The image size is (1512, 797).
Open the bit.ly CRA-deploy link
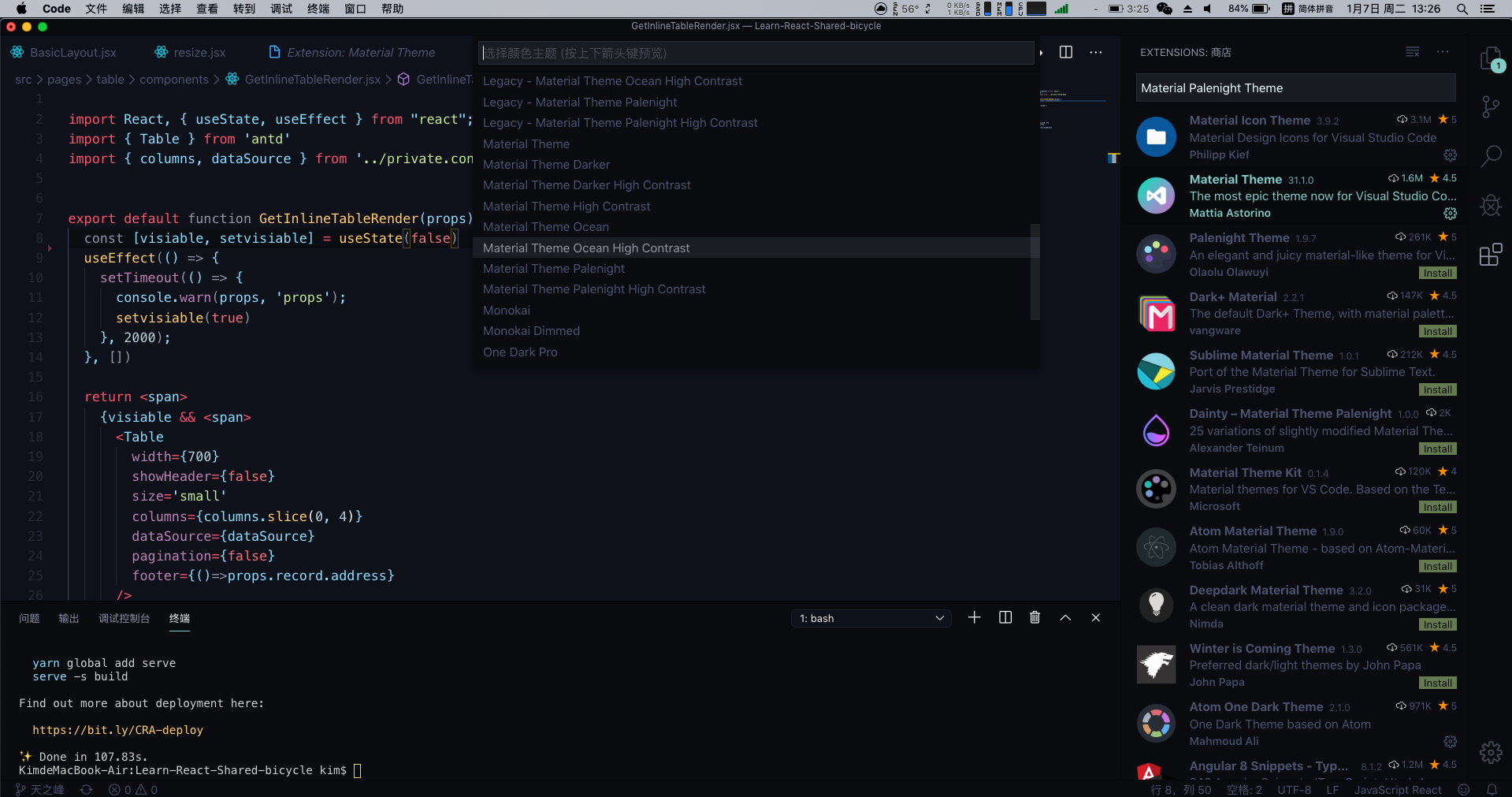(x=118, y=730)
